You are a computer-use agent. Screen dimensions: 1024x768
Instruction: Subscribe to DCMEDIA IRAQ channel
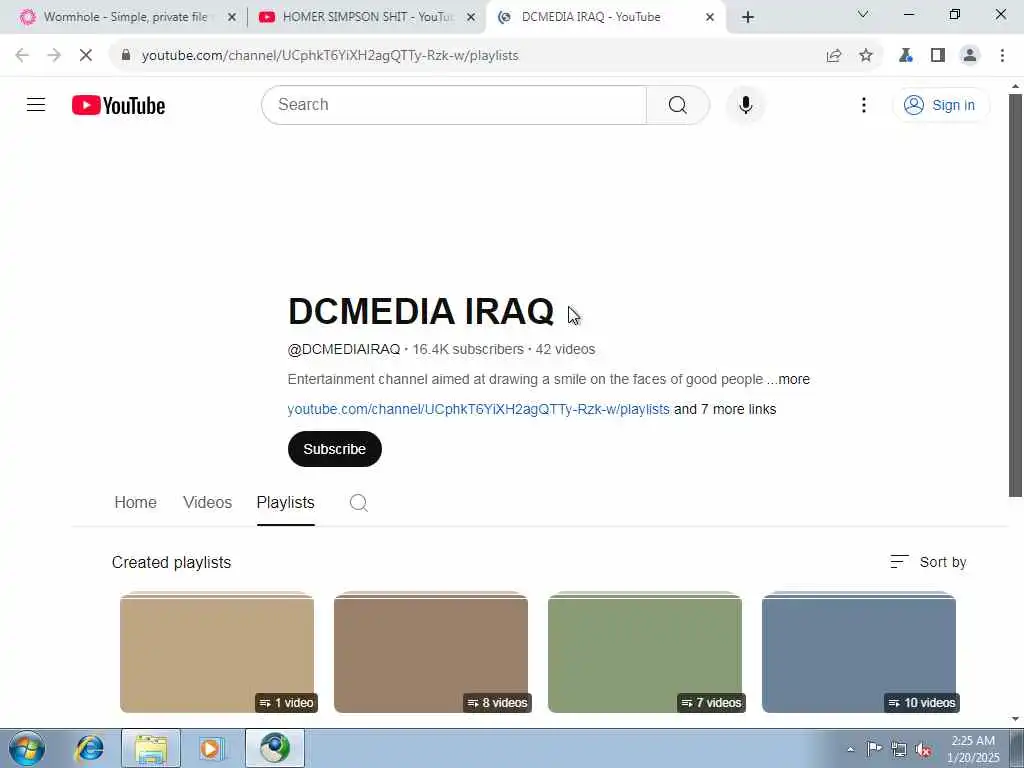pyautogui.click(x=334, y=449)
